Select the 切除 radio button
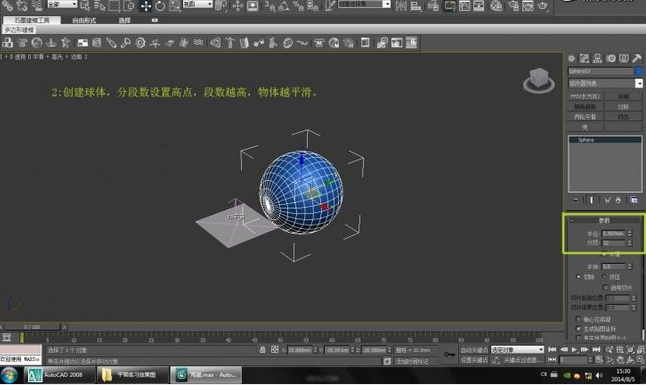The height and width of the screenshot is (385, 646). (x=578, y=277)
